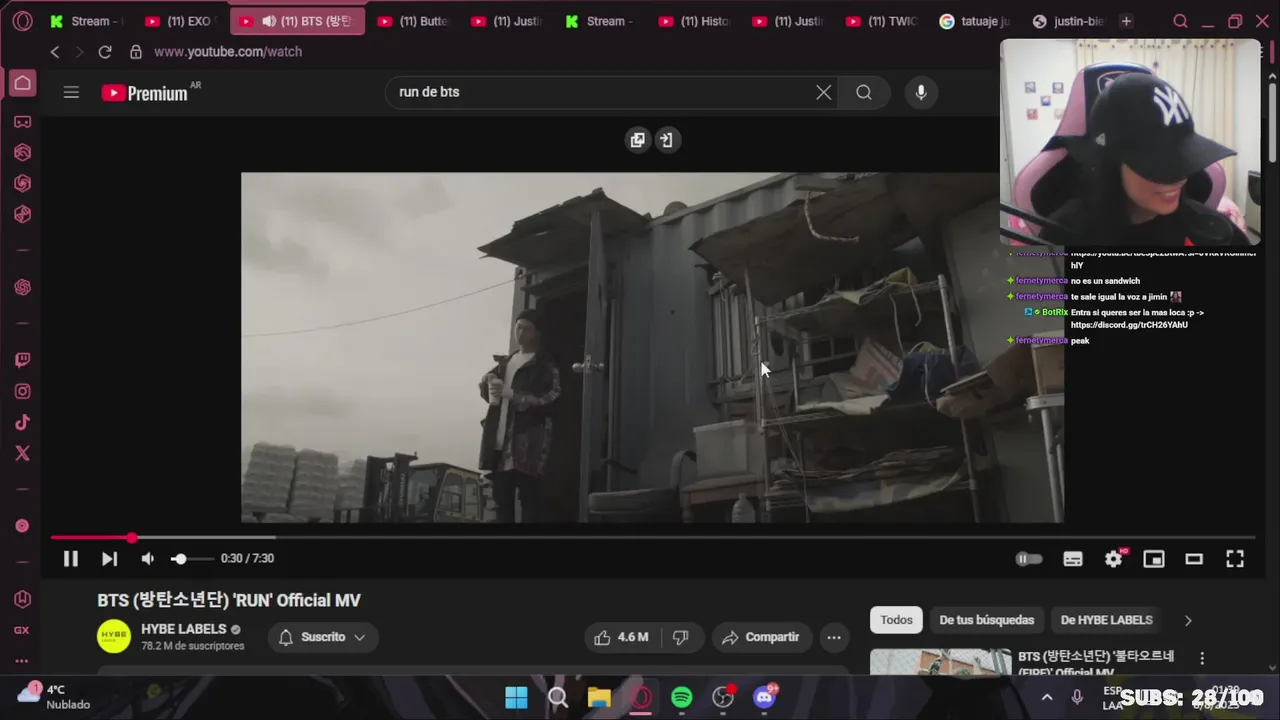
Task: Select the Todos filter chip
Action: [x=896, y=620]
